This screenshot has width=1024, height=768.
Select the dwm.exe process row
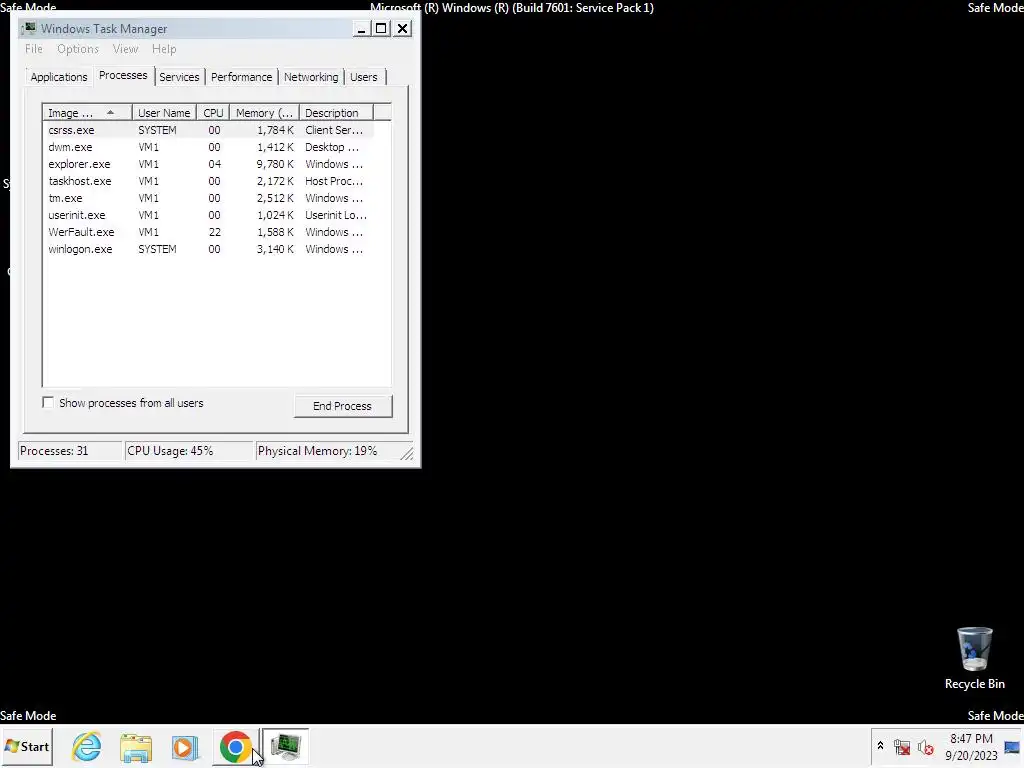coord(209,147)
